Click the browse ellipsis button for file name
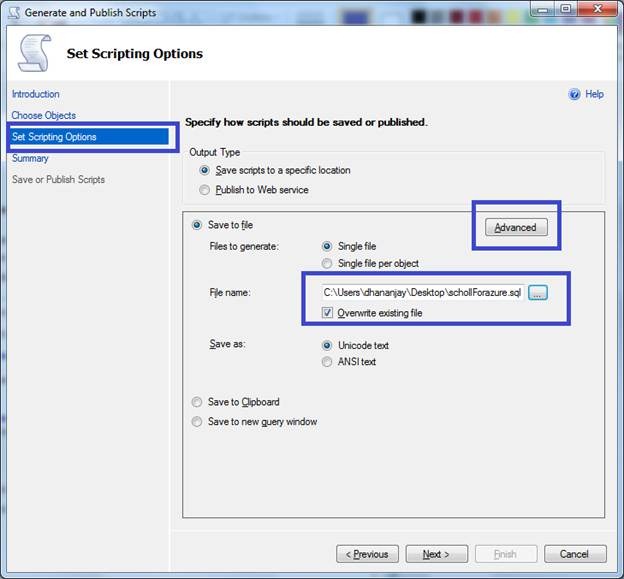This screenshot has width=624, height=579. pyautogui.click(x=538, y=292)
